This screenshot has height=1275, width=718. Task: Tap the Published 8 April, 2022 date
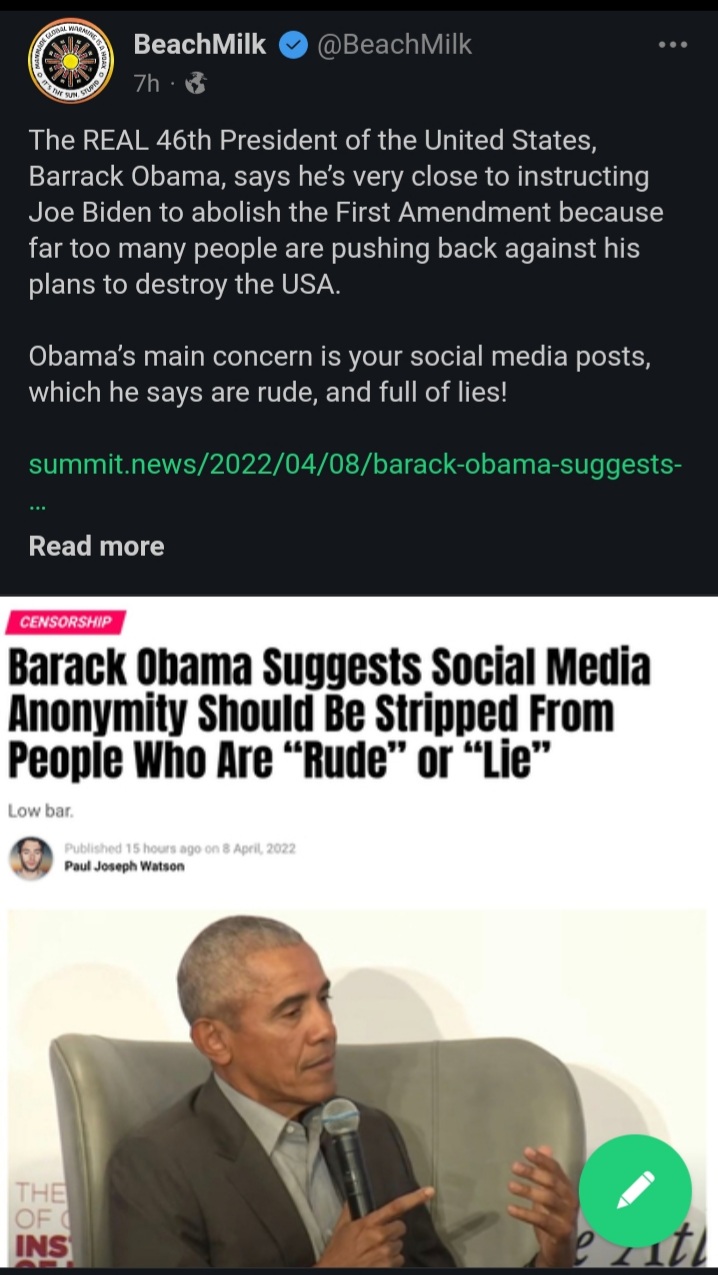pos(180,849)
